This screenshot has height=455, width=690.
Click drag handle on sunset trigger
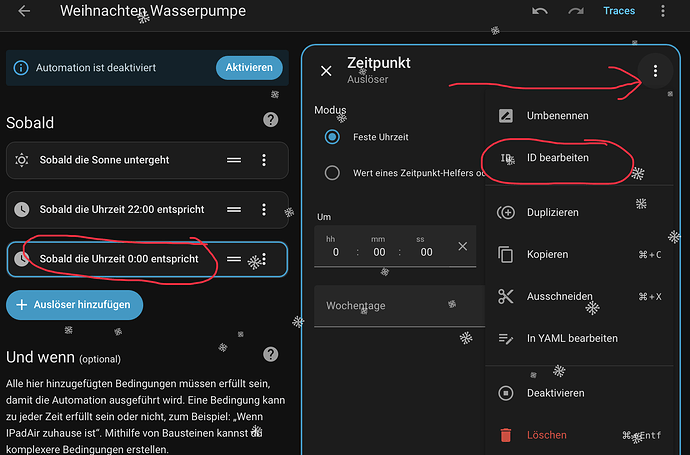pos(234,160)
